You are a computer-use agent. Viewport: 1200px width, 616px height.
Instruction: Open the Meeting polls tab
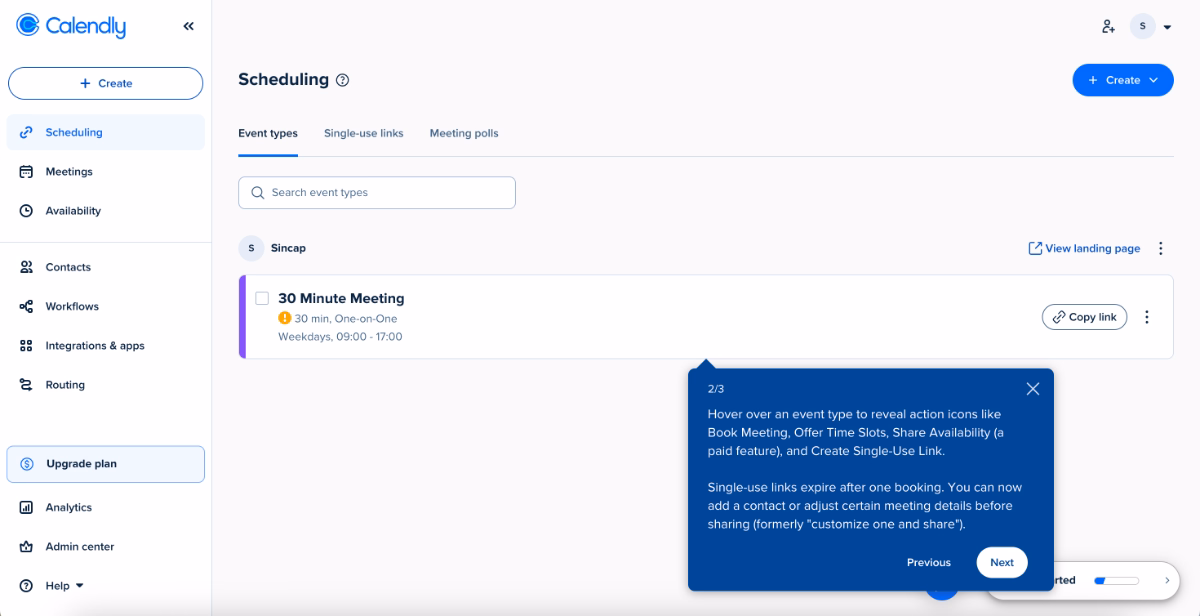pos(463,133)
